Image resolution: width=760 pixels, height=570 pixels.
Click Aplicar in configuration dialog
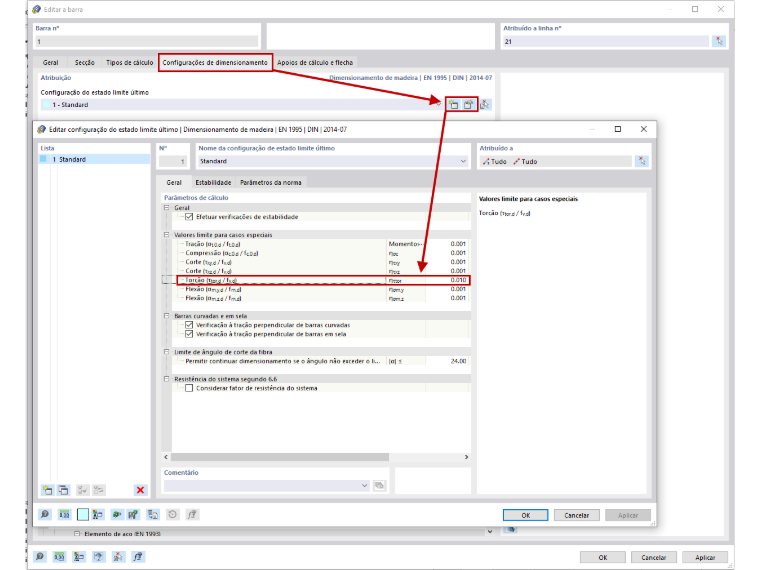628,515
